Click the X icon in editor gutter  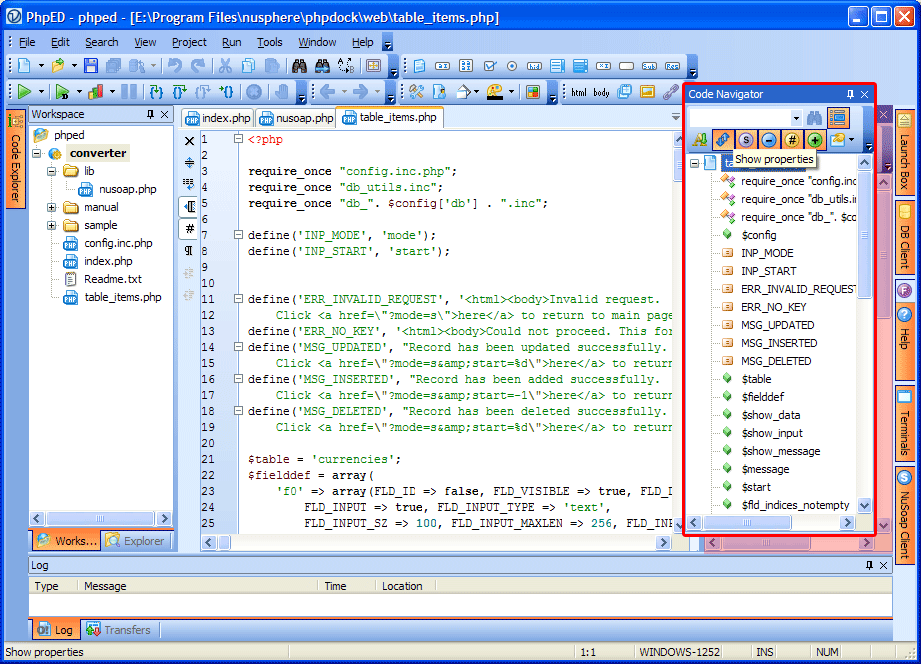[x=189, y=141]
